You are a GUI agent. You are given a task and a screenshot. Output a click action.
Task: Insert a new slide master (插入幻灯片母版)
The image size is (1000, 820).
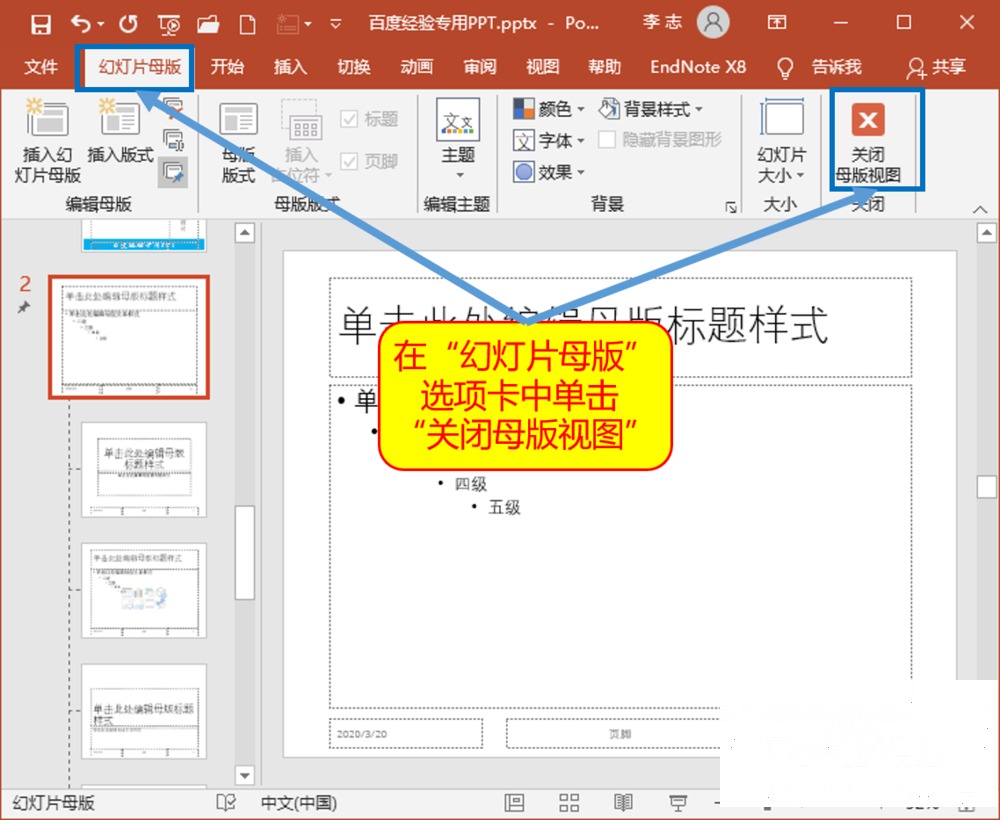pyautogui.click(x=47, y=142)
